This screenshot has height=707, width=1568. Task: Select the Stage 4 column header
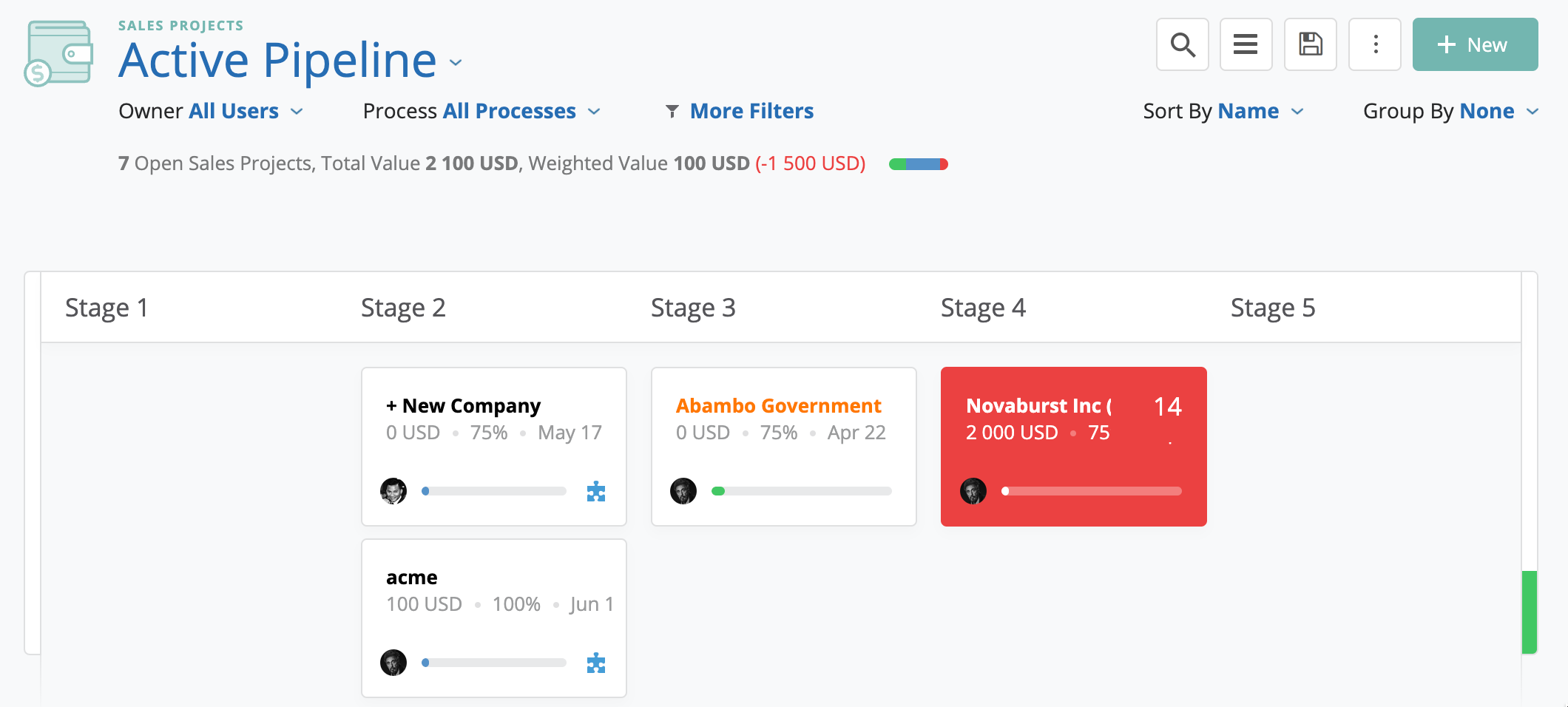click(983, 308)
